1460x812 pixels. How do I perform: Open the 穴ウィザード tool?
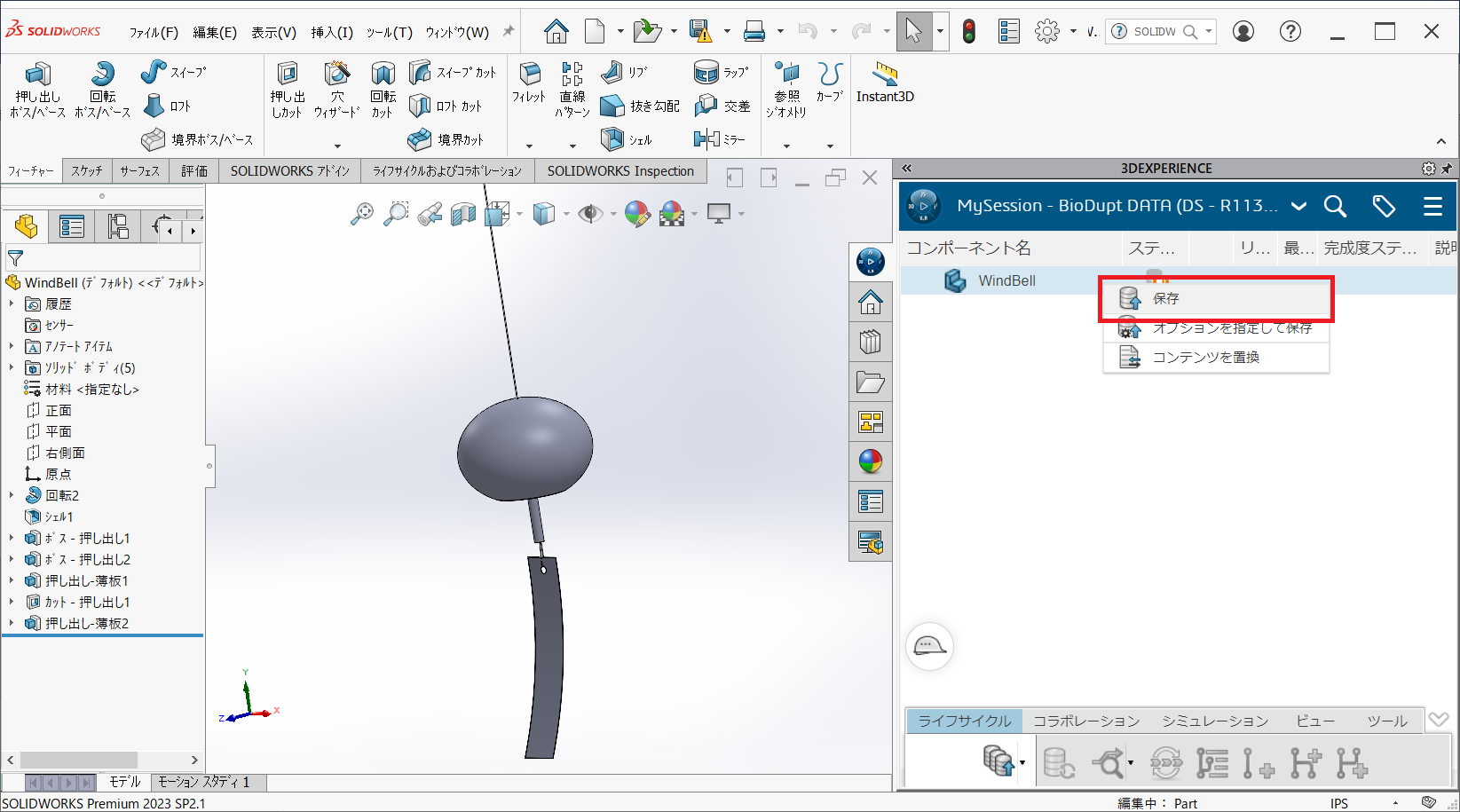point(337,88)
